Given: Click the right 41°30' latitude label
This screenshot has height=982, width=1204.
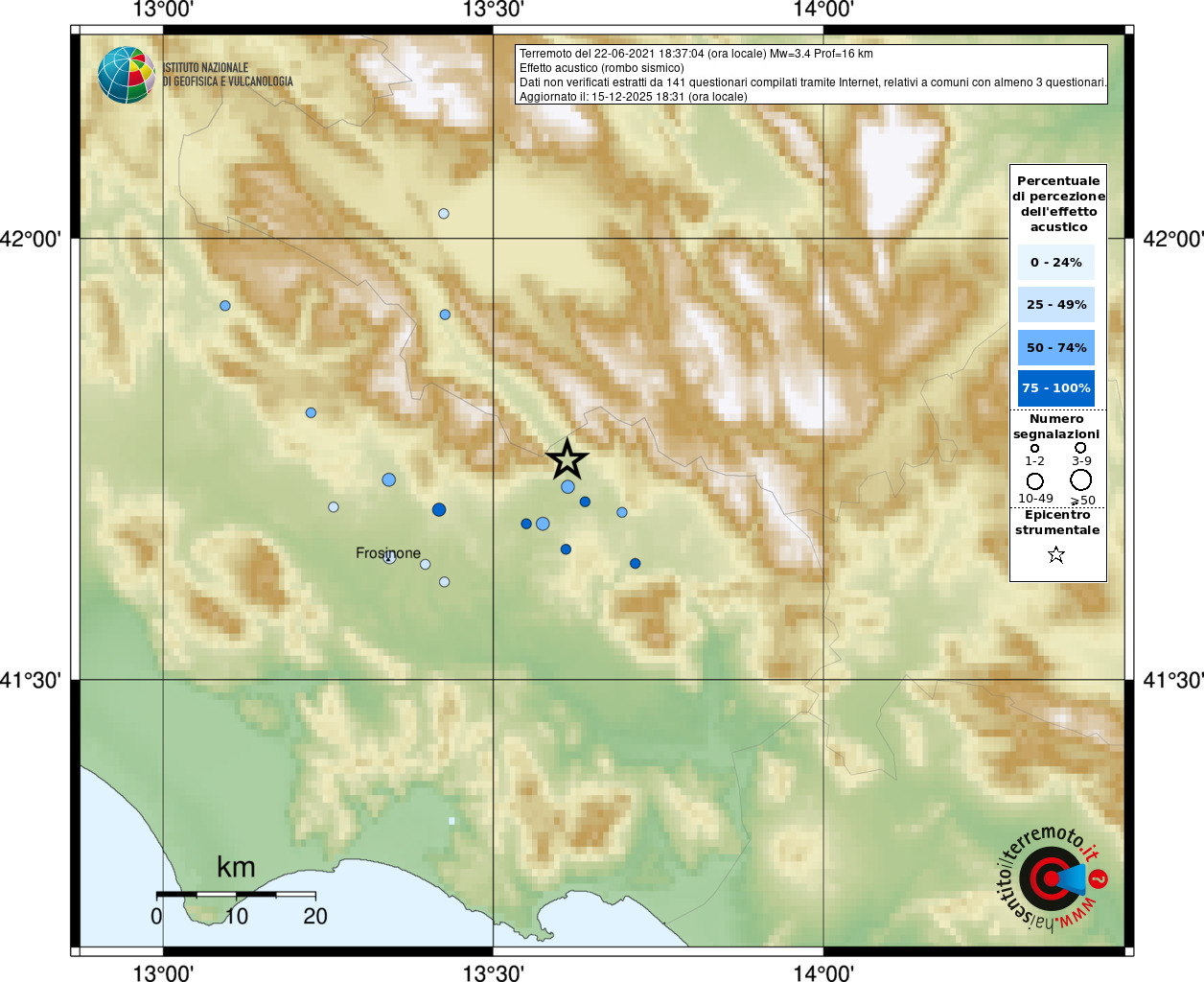Looking at the screenshot, I should click(1173, 680).
